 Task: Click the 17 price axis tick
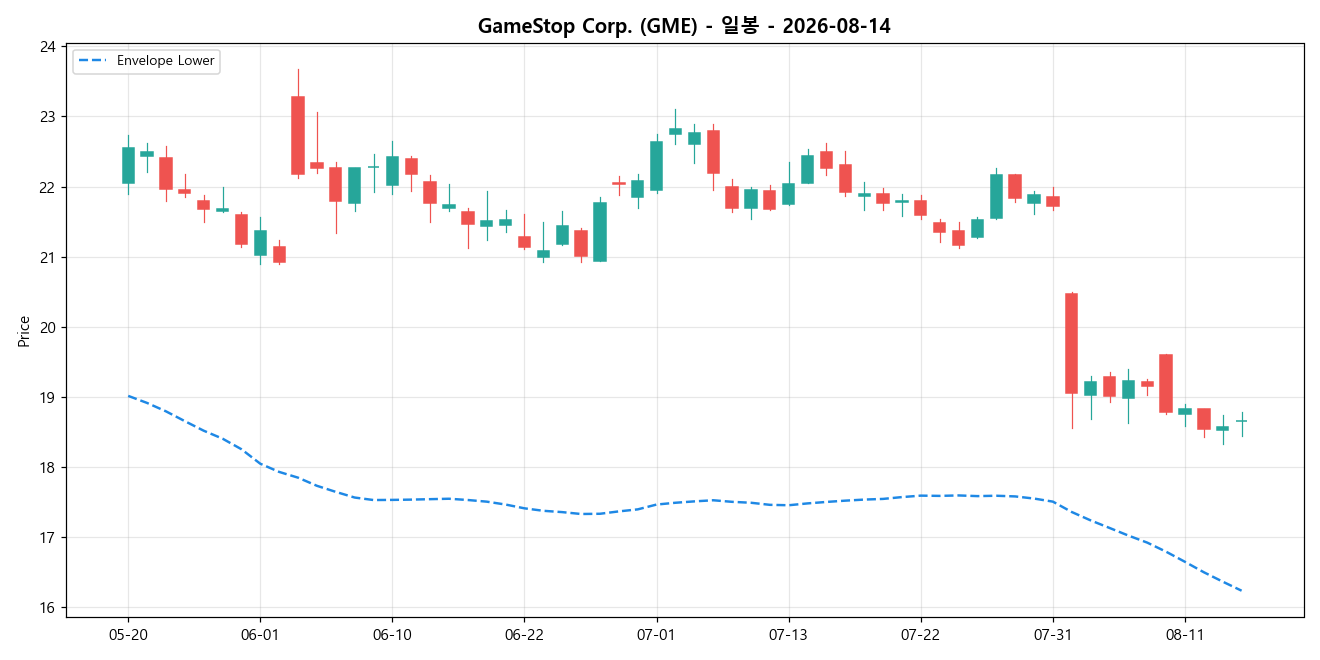(47, 537)
